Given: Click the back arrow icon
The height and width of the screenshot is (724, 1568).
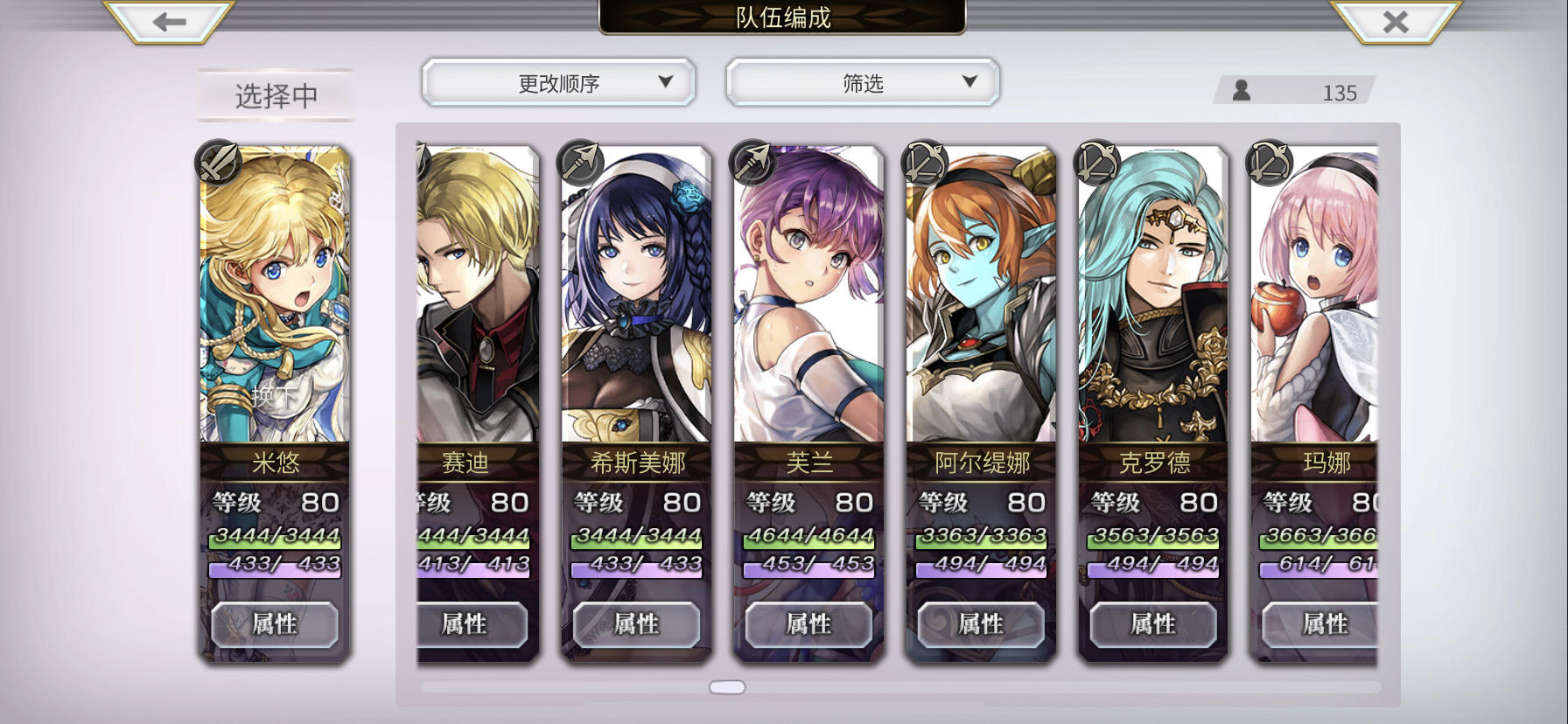Looking at the screenshot, I should (x=170, y=22).
